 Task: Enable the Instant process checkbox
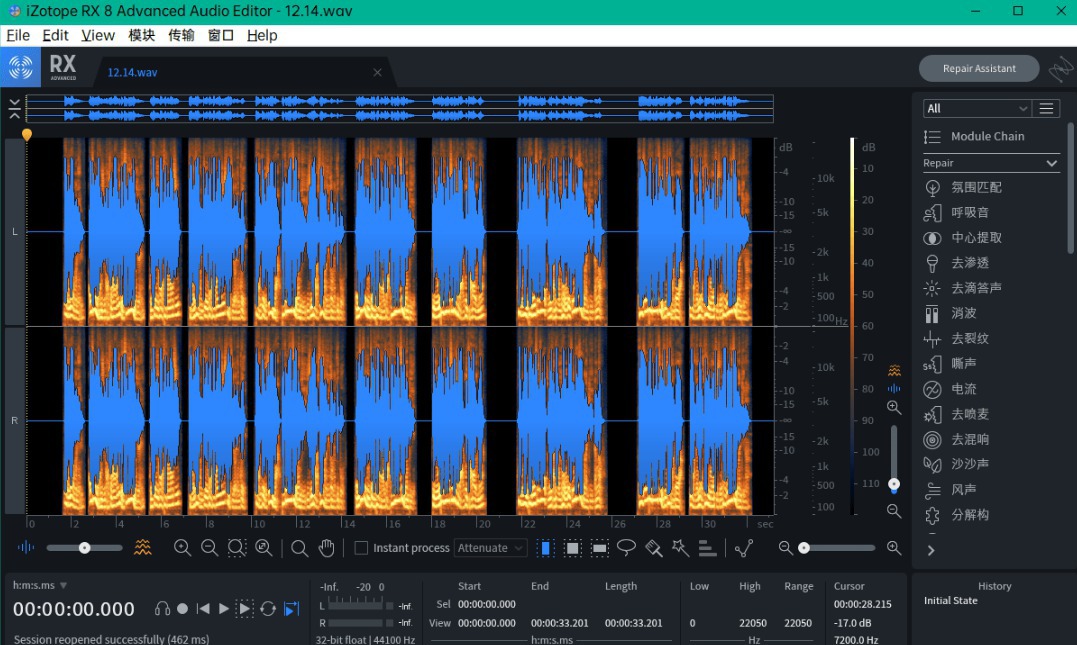click(x=361, y=548)
